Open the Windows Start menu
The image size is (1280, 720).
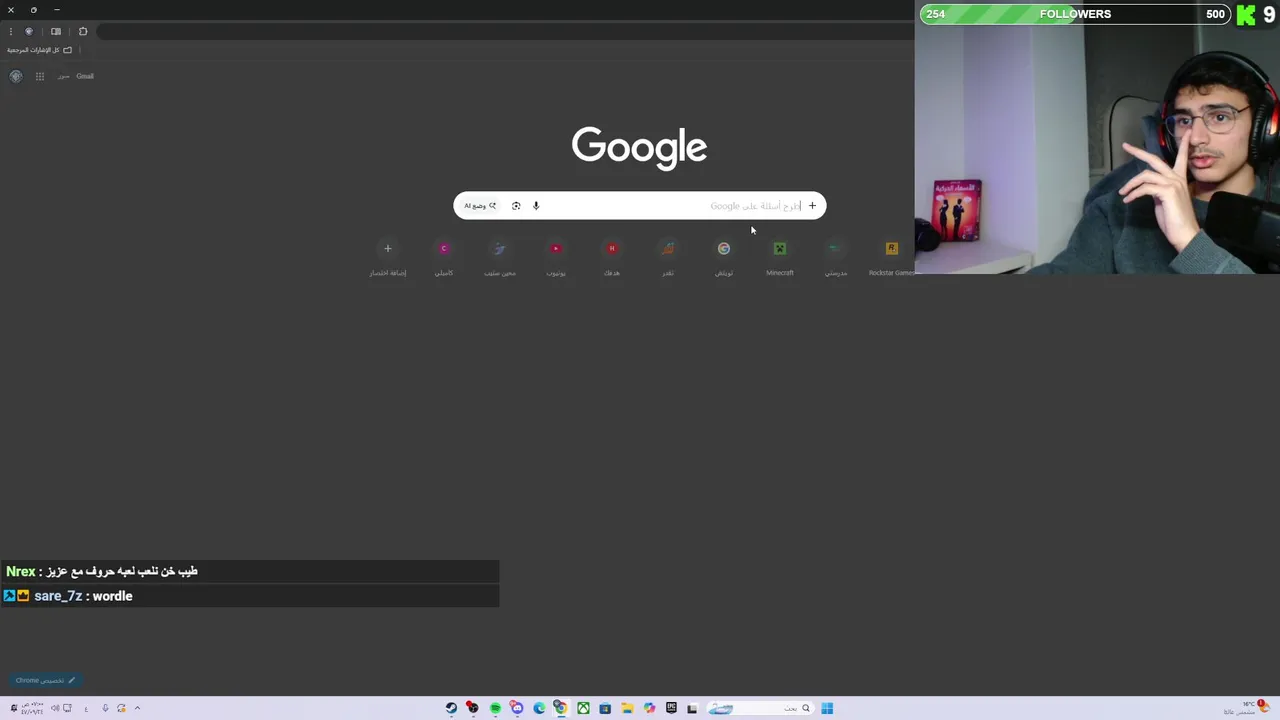pos(827,708)
